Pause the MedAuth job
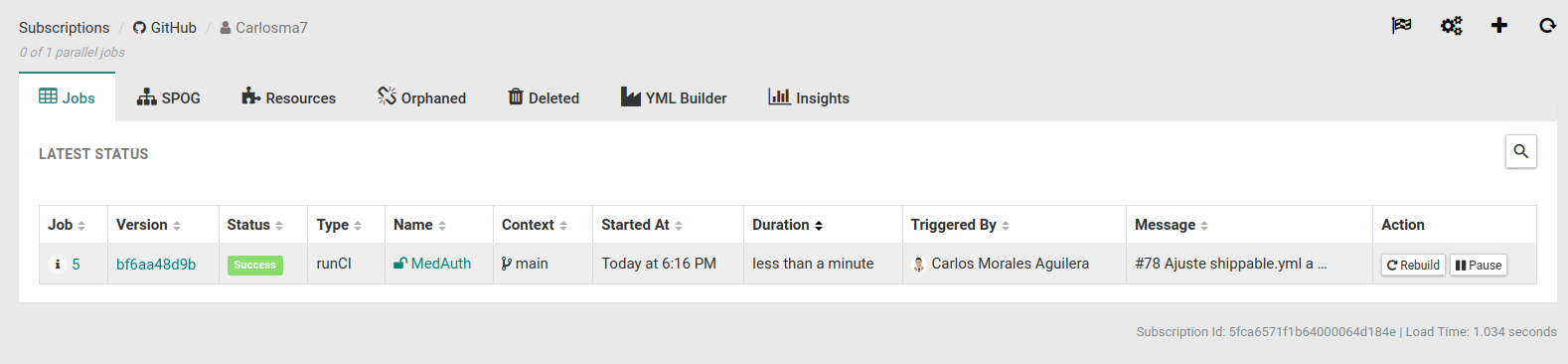Screen dimensions: 1568x364 click(x=1479, y=265)
